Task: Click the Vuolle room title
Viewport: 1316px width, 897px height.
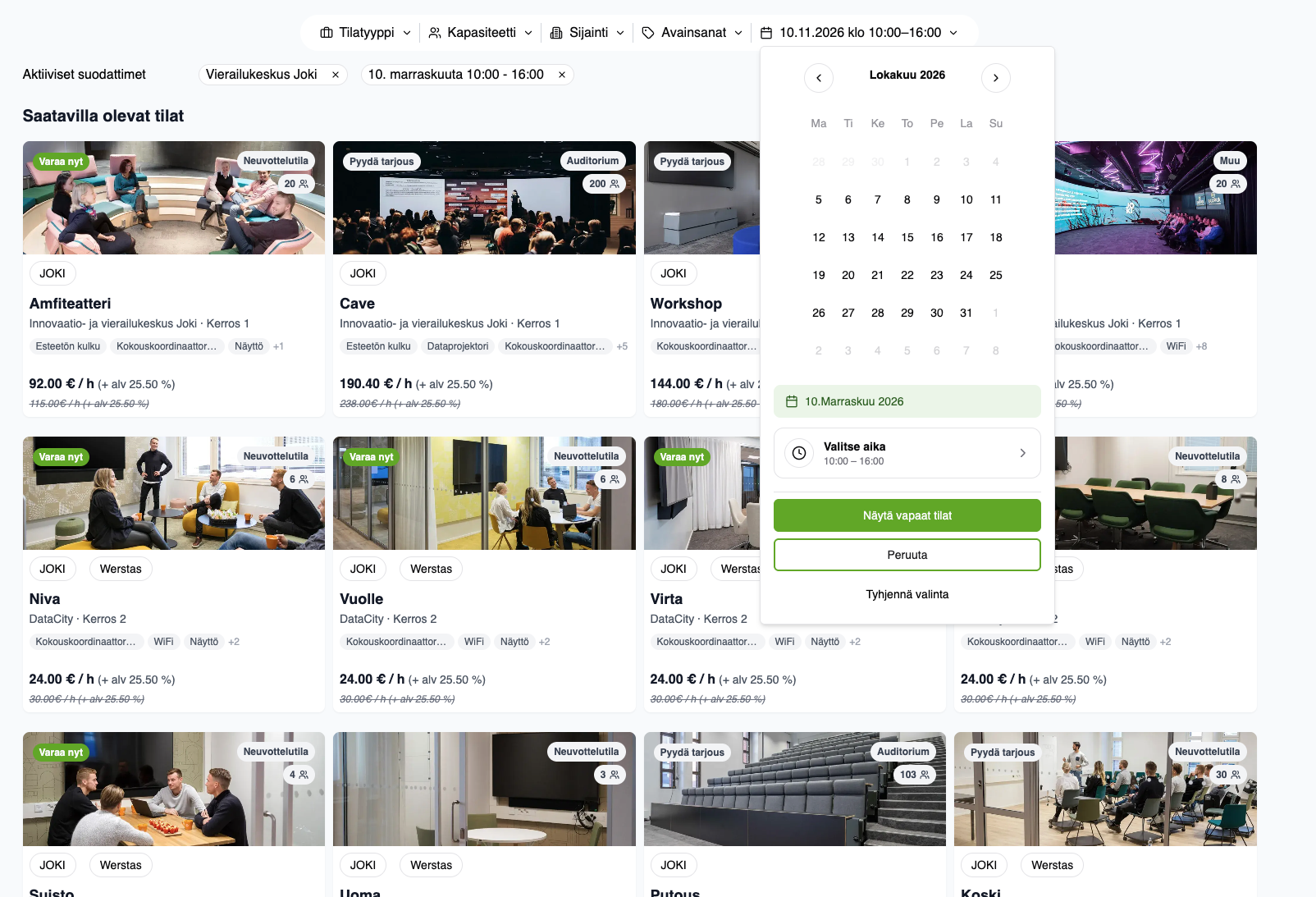Action: (362, 599)
